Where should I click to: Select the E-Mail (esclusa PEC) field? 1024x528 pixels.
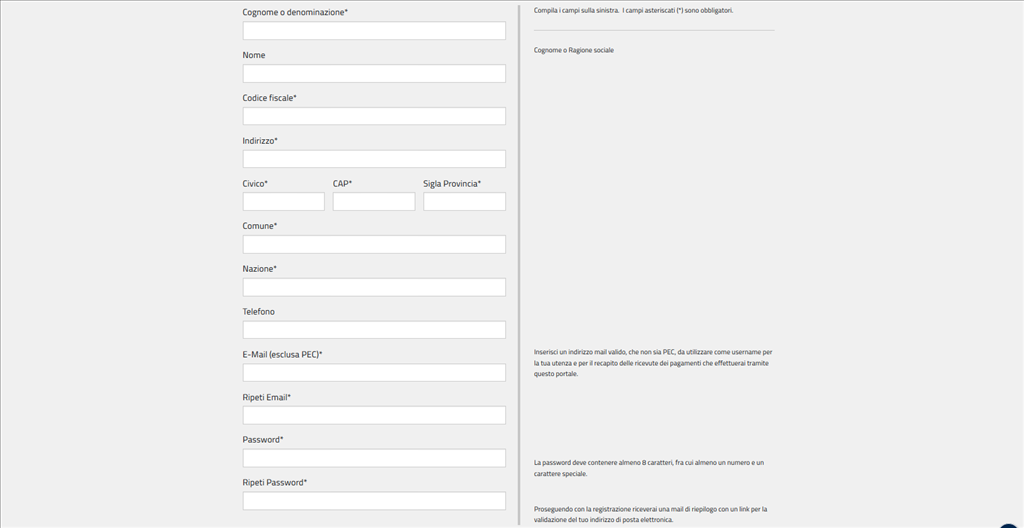[374, 373]
